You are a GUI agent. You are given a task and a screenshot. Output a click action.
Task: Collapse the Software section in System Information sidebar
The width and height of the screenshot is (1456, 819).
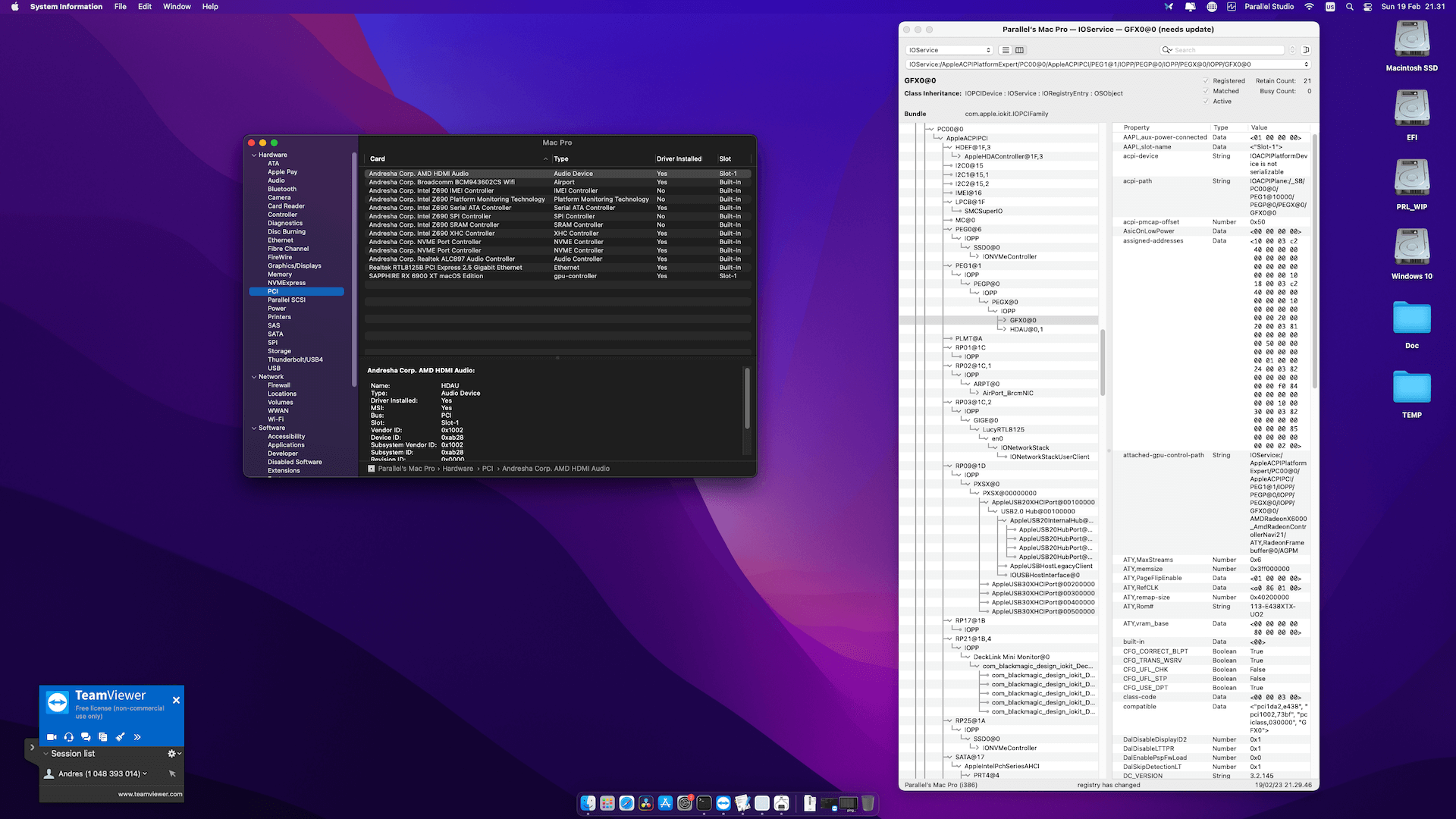(254, 428)
